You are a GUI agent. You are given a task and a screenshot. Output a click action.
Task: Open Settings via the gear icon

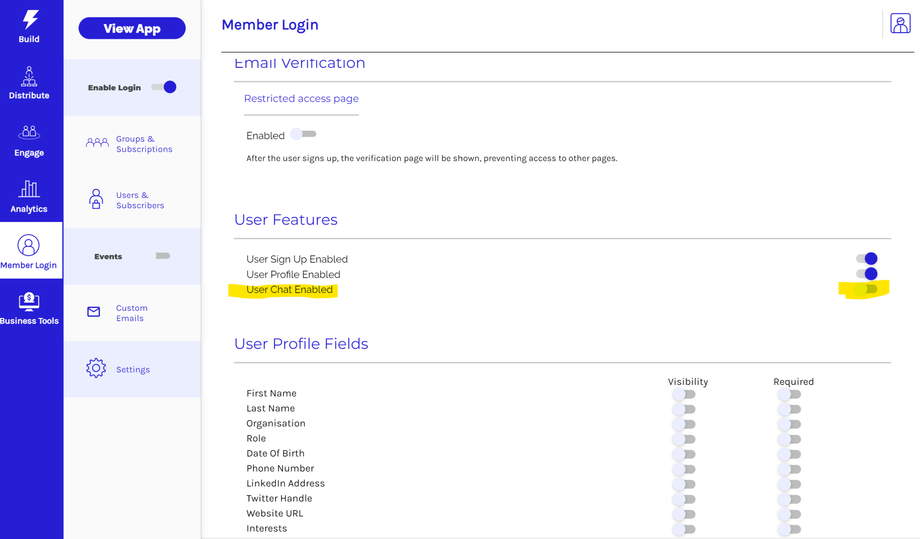(x=96, y=368)
